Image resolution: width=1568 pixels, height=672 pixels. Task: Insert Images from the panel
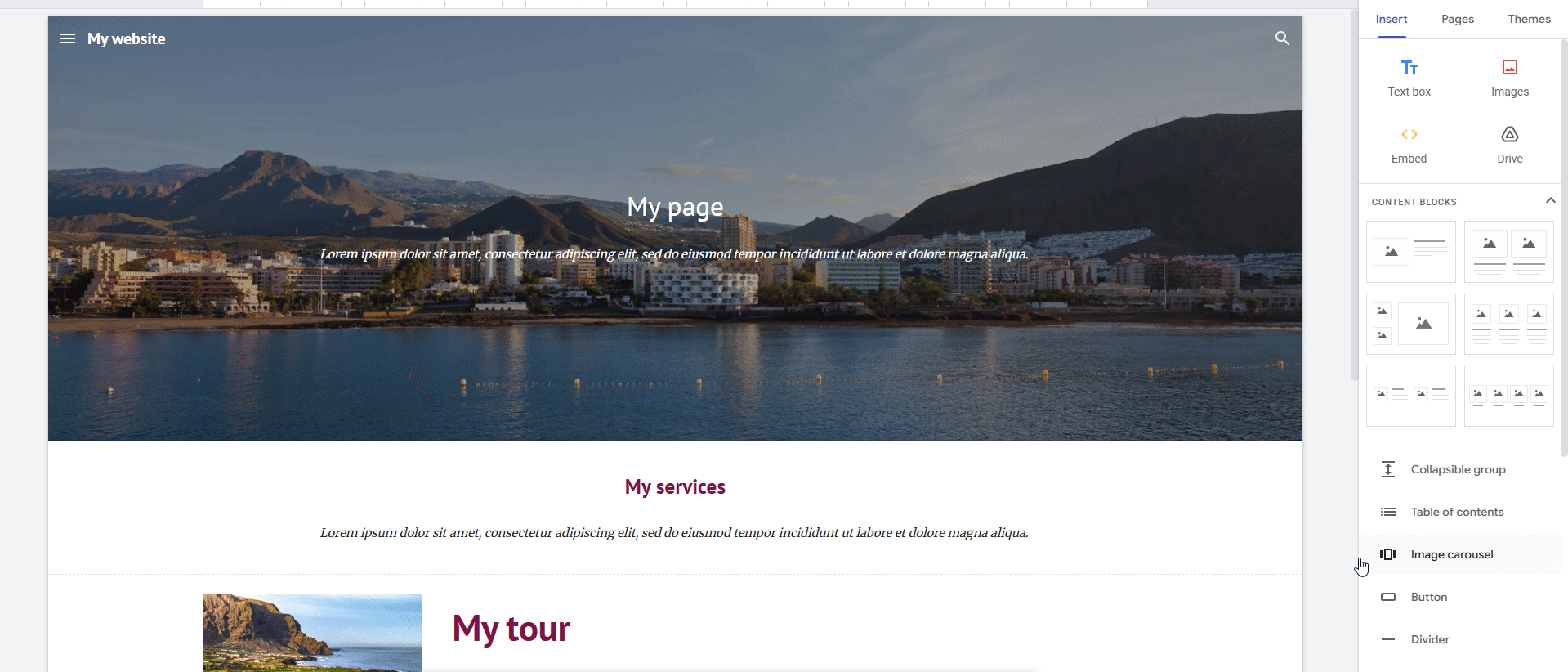pyautogui.click(x=1509, y=78)
